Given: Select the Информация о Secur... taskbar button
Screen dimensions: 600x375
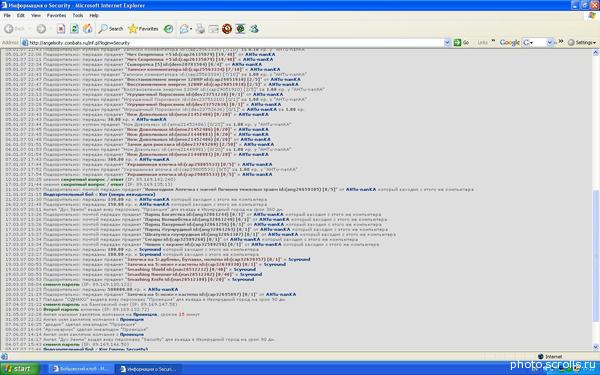Looking at the screenshot, I should [149, 369].
